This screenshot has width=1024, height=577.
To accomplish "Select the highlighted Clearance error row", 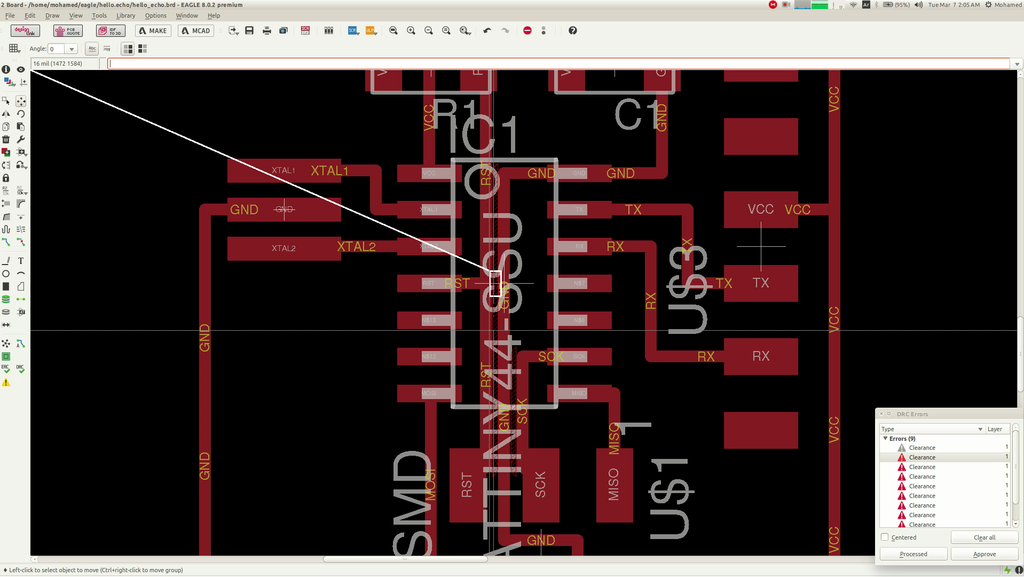I will (x=944, y=458).
